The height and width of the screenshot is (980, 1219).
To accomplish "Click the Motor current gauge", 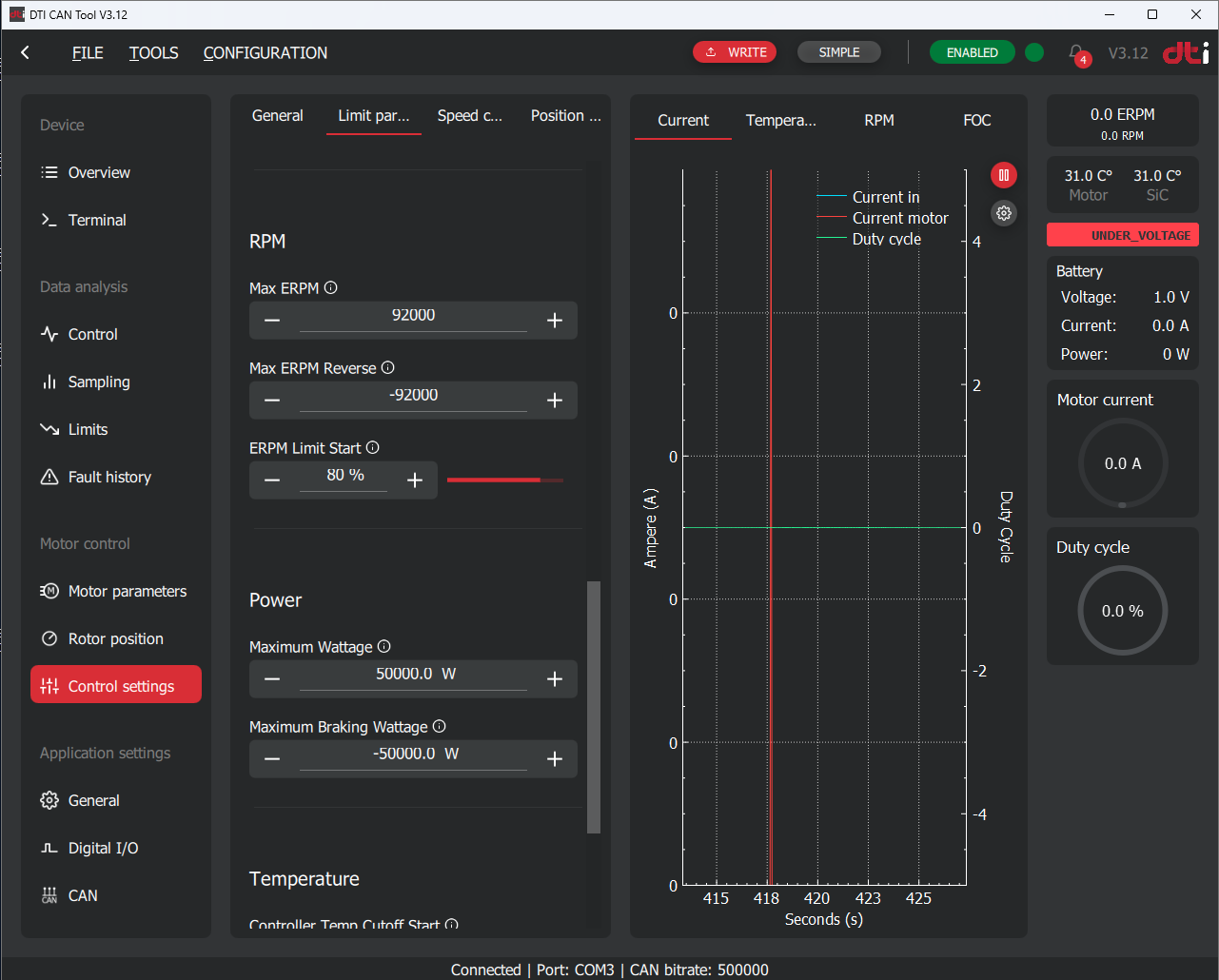I will pos(1123,463).
